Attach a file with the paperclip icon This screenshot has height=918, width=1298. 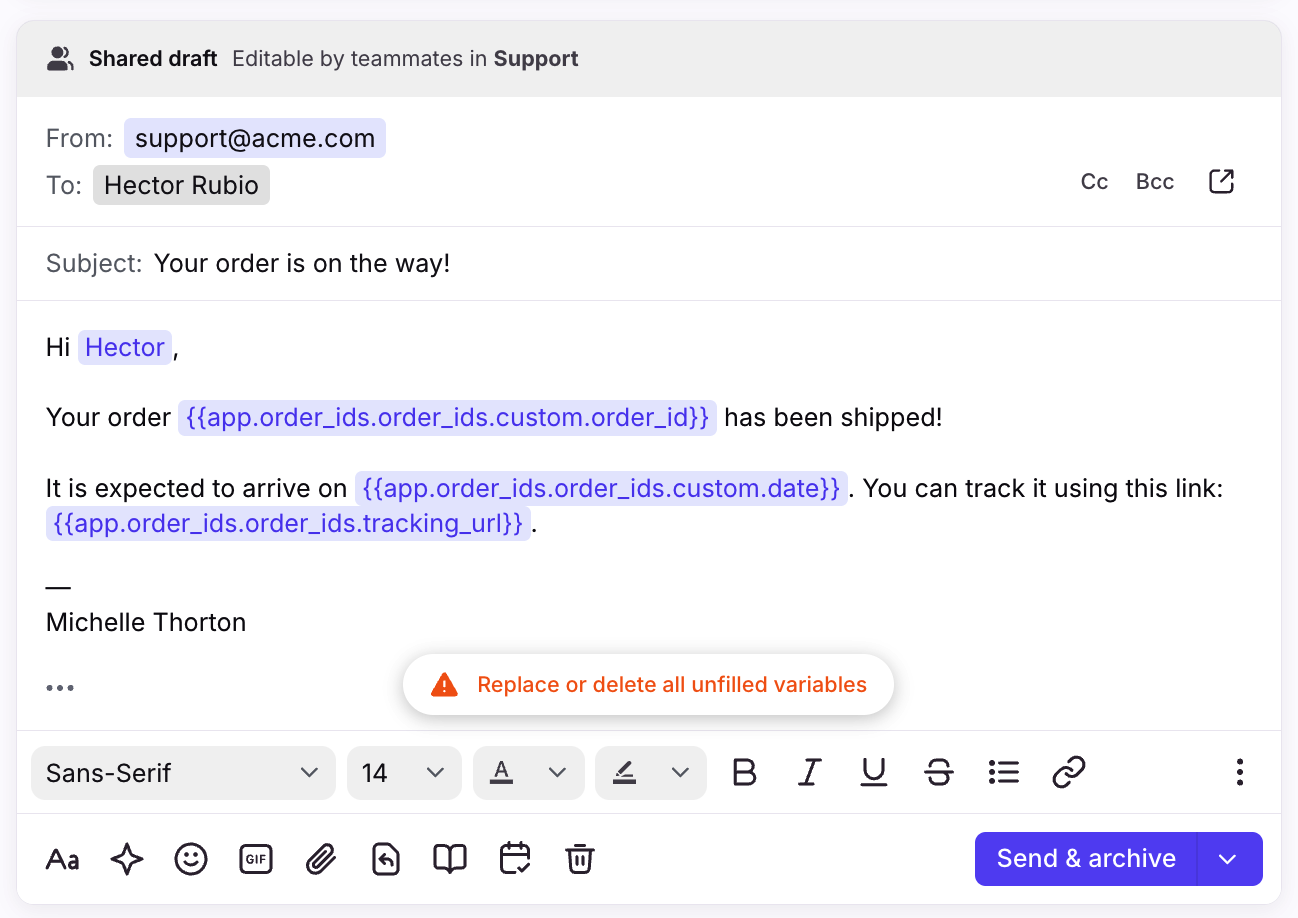pyautogui.click(x=320, y=859)
